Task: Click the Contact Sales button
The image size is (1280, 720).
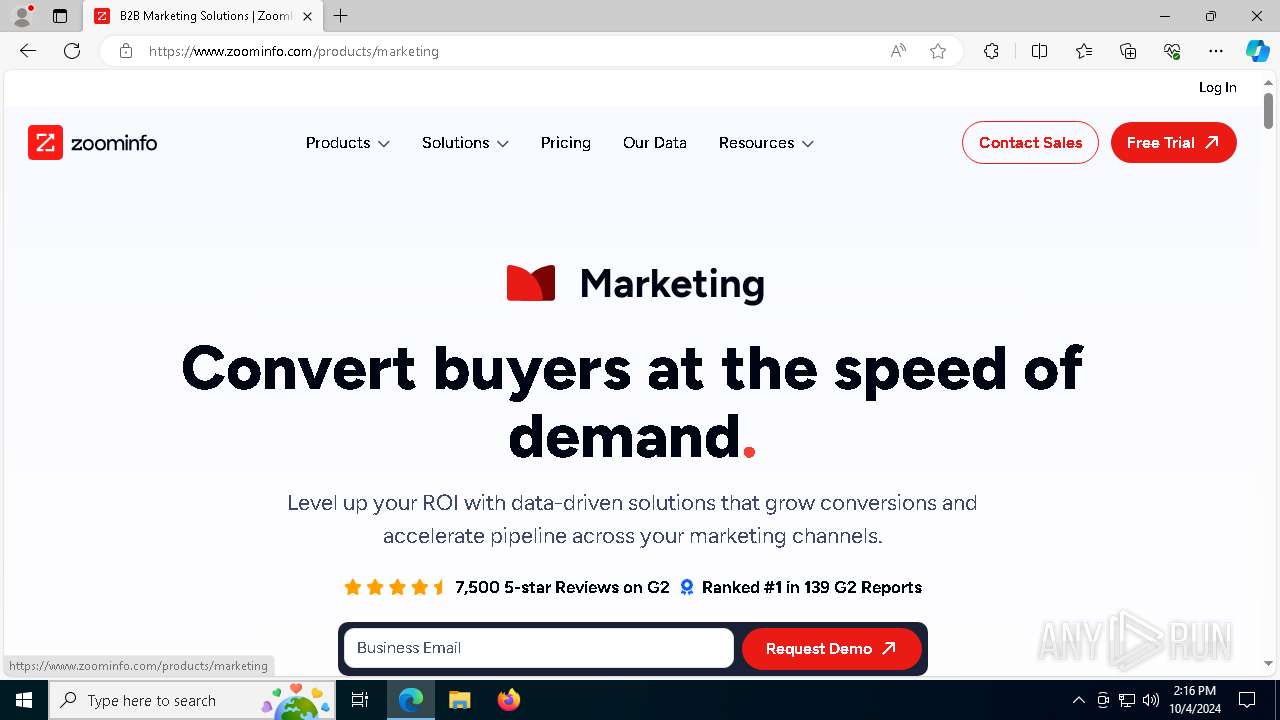Action: click(x=1030, y=143)
